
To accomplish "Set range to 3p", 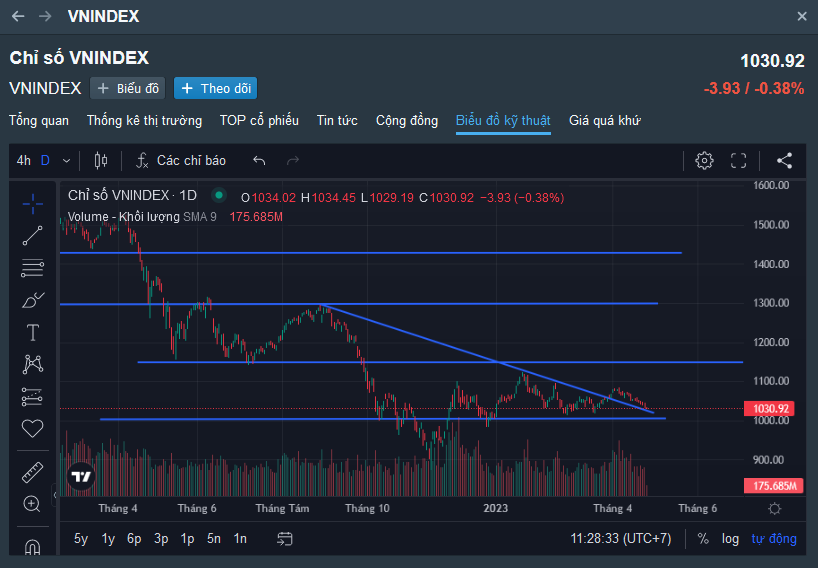I will click(161, 538).
